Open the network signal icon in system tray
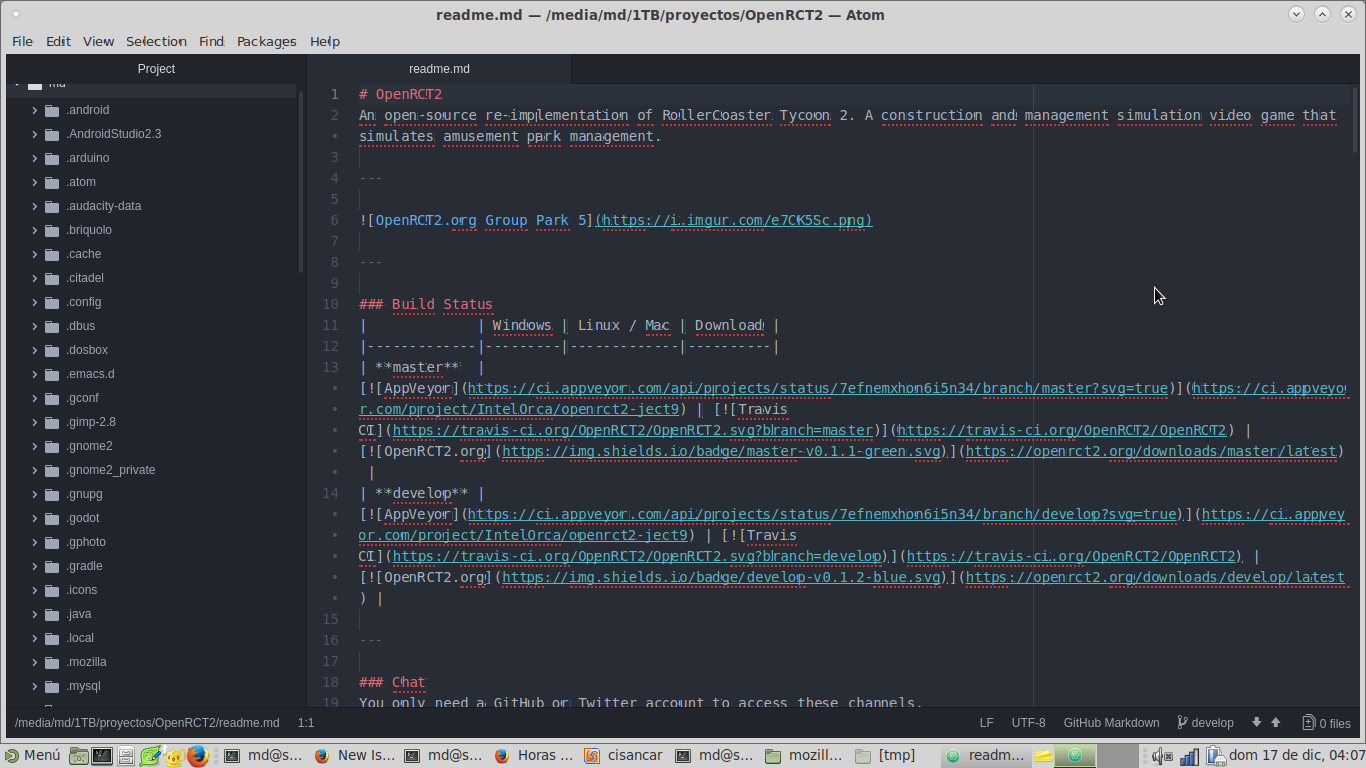Image resolution: width=1366 pixels, height=768 pixels. click(x=1189, y=756)
